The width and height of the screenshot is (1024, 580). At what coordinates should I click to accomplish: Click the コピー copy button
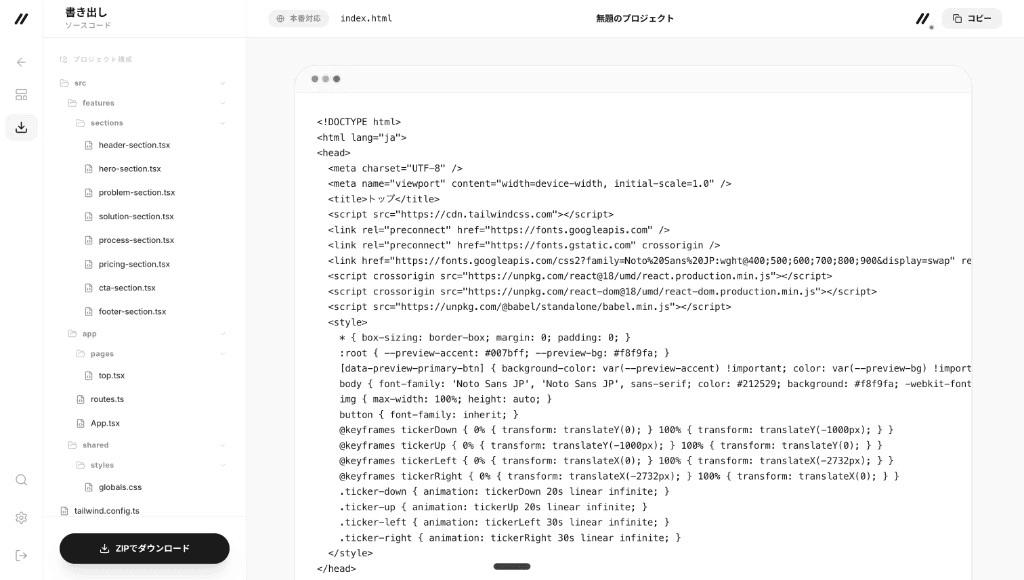(x=972, y=18)
